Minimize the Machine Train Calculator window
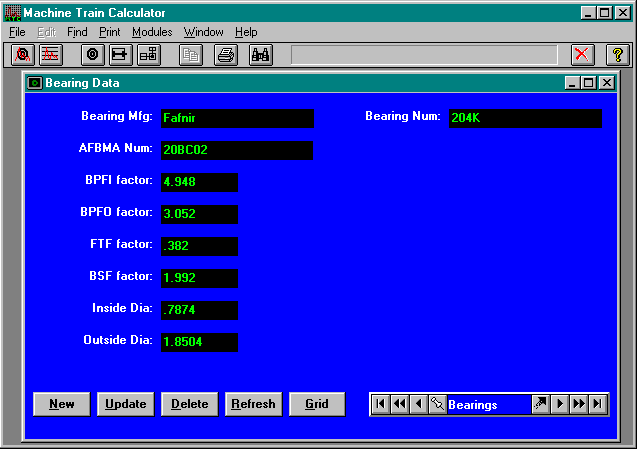The height and width of the screenshot is (449, 637). click(588, 13)
